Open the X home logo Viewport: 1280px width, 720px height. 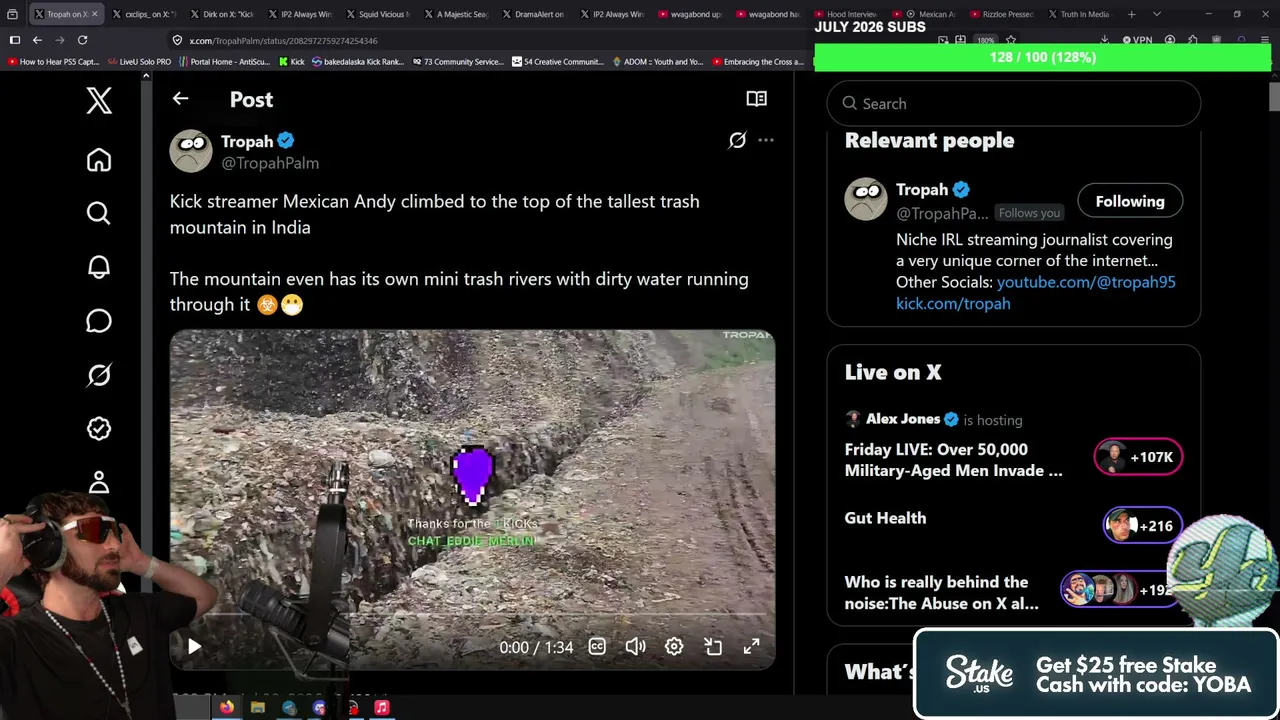[98, 100]
